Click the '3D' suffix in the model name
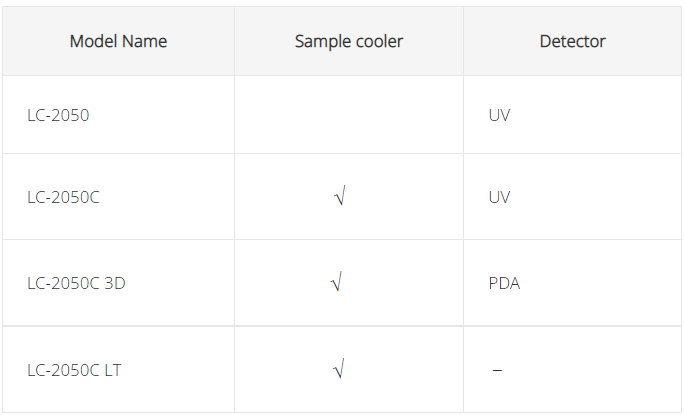Image resolution: width=685 pixels, height=415 pixels. 115,283
